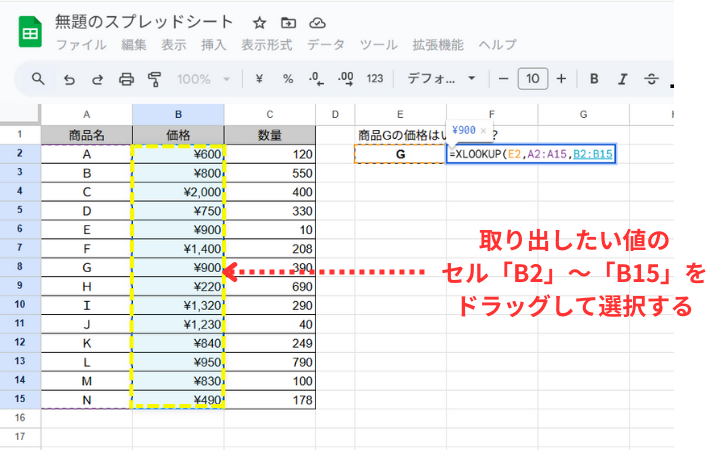Viewport: 720px width, 450px height.
Task: Print the spreadsheet
Action: tap(126, 79)
